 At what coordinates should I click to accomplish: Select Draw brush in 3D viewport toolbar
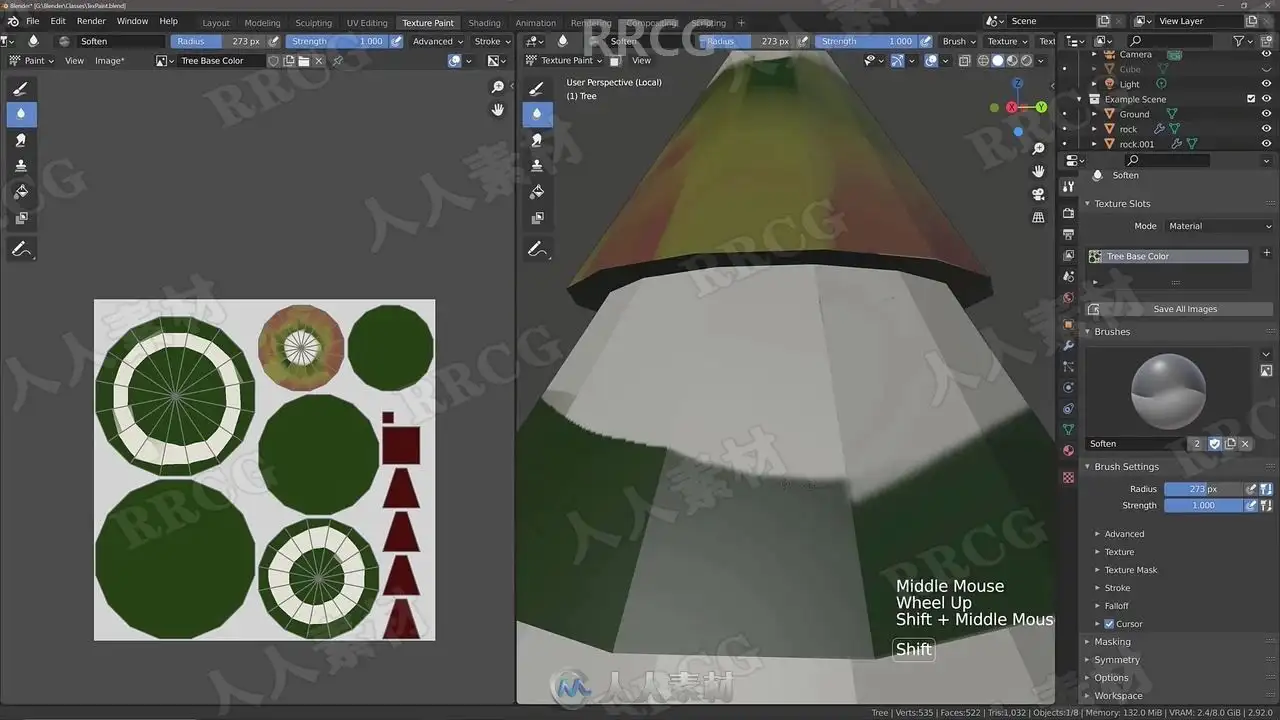coord(537,89)
